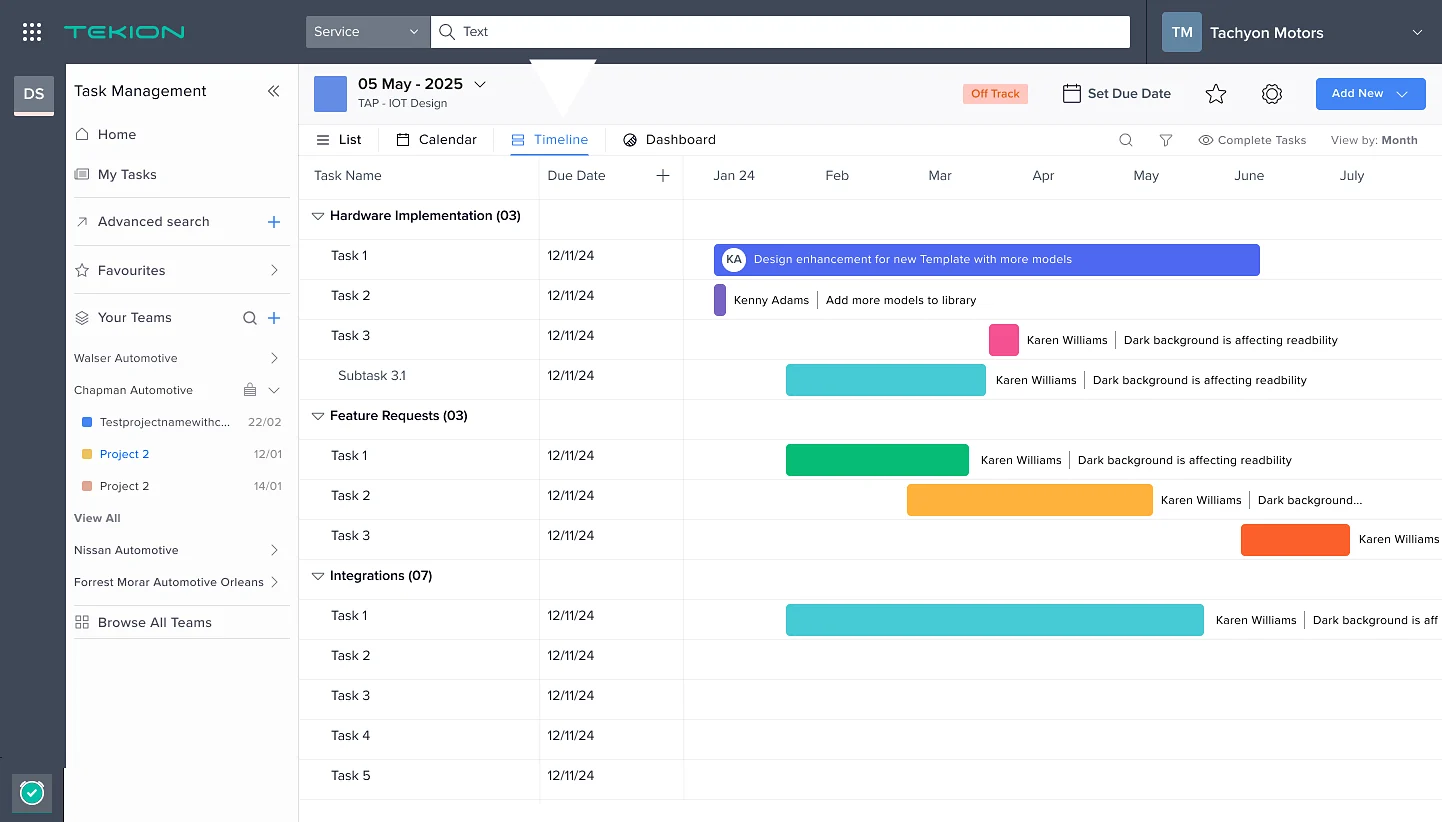Select the Timeline tab

tap(550, 140)
